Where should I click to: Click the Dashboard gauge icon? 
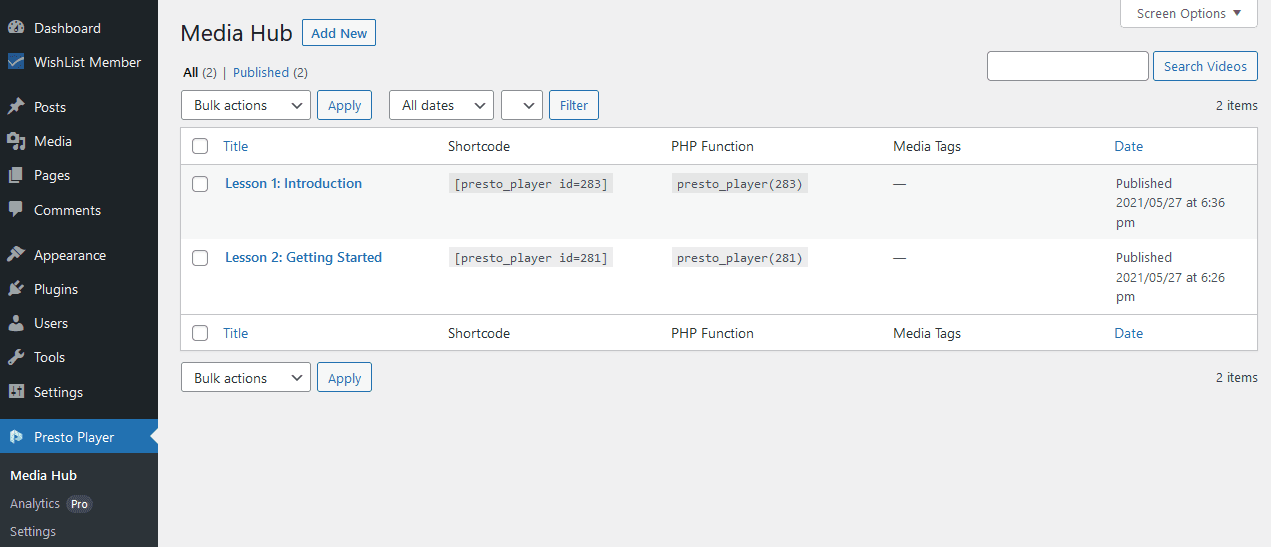(16, 28)
